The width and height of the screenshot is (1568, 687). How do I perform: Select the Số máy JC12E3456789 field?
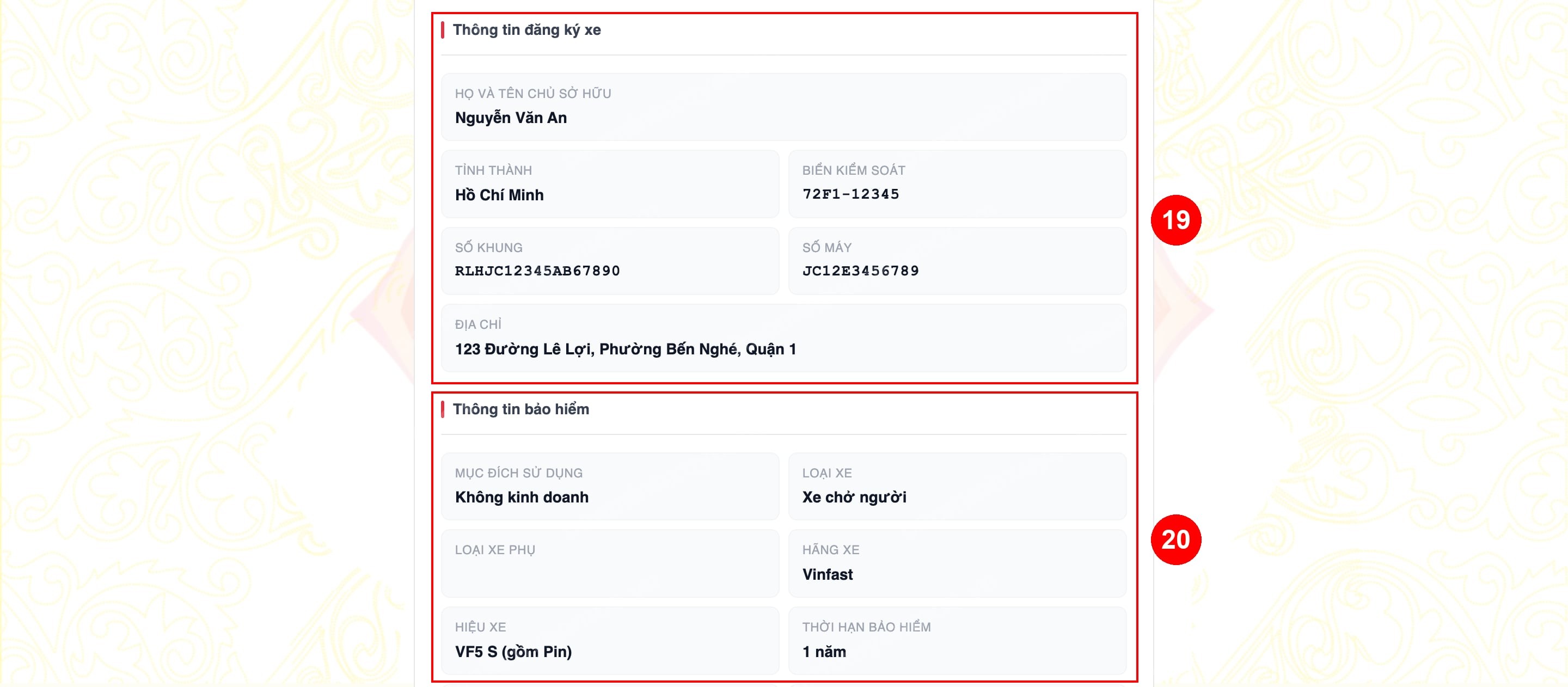(957, 261)
